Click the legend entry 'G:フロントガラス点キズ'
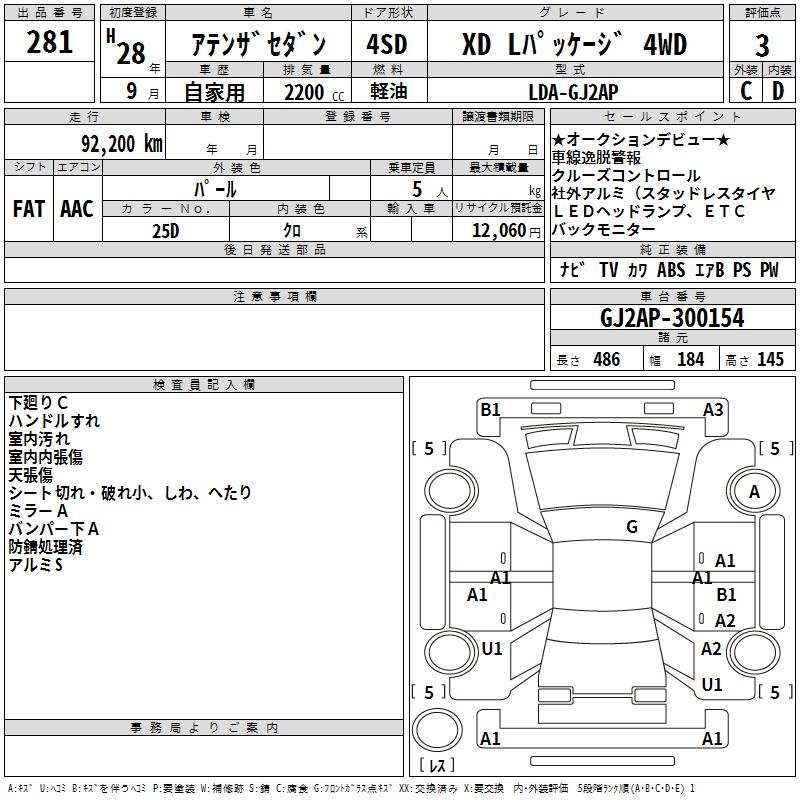Viewport: 800px width, 800px height. pos(353,788)
